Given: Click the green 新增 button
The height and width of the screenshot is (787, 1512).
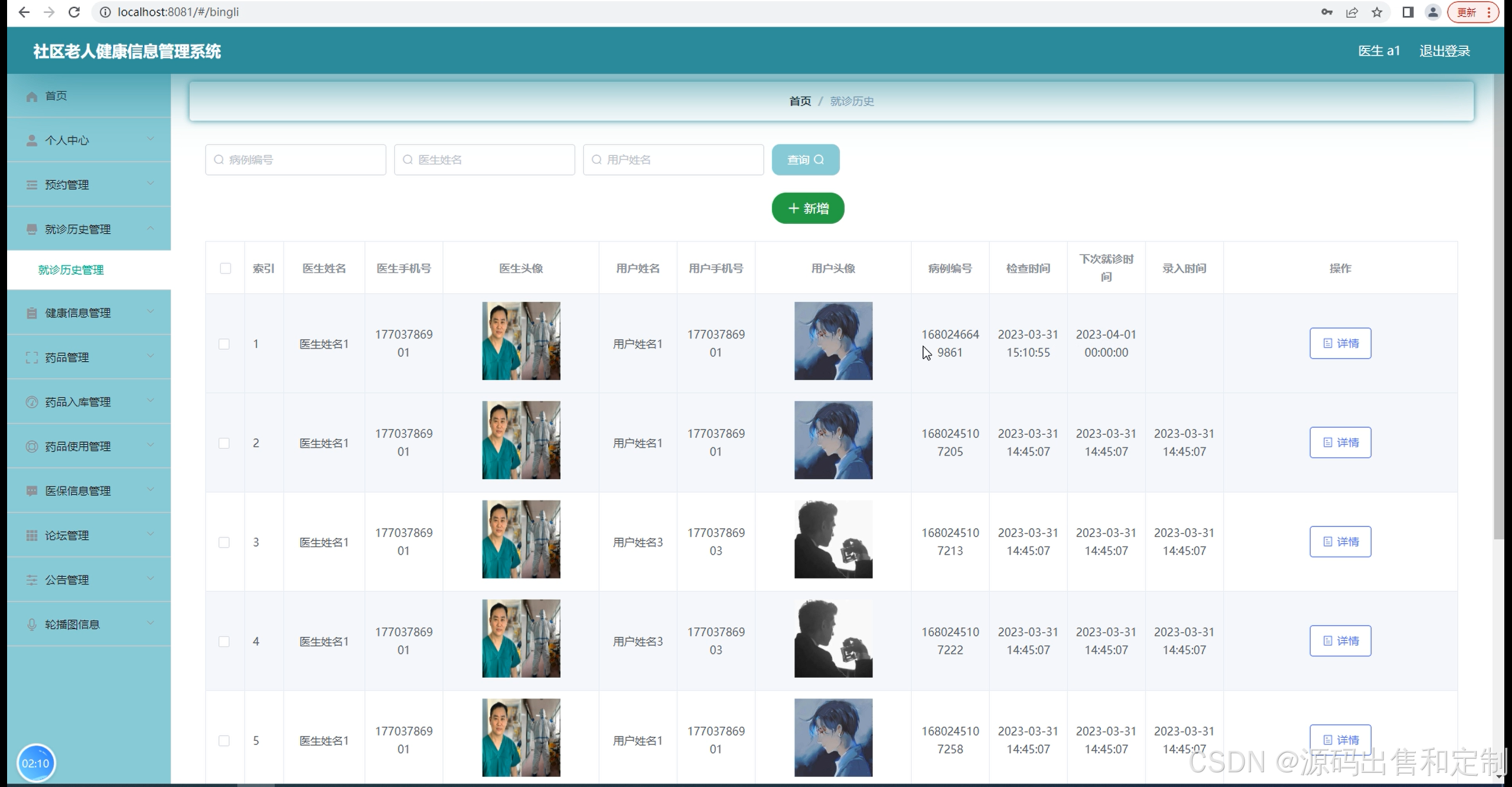Looking at the screenshot, I should [x=807, y=209].
